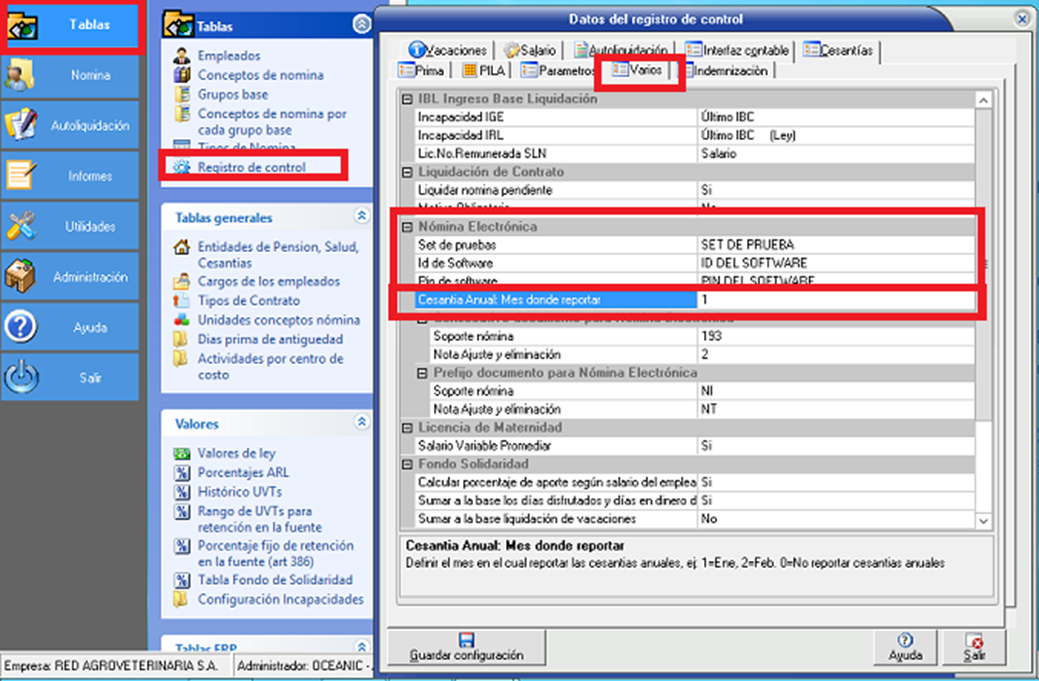The image size is (1039, 681).
Task: Collapse the IBL Ingreso Base Liquidación group
Action: (x=407, y=99)
